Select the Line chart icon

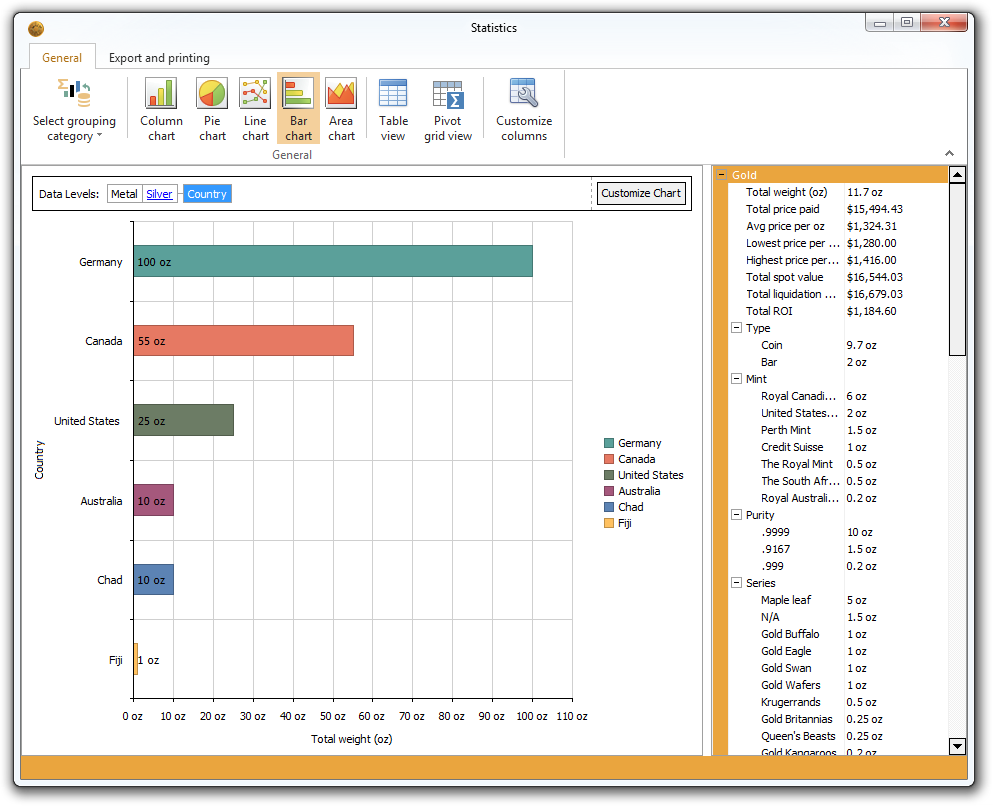255,107
